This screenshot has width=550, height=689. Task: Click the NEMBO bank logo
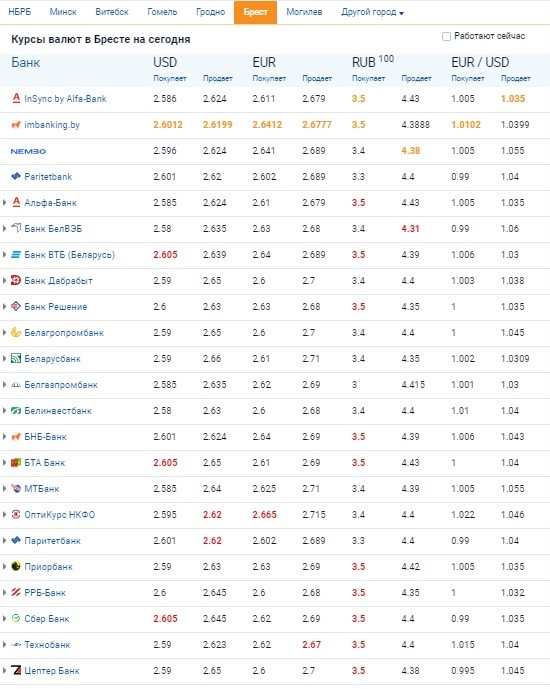click(x=28, y=151)
